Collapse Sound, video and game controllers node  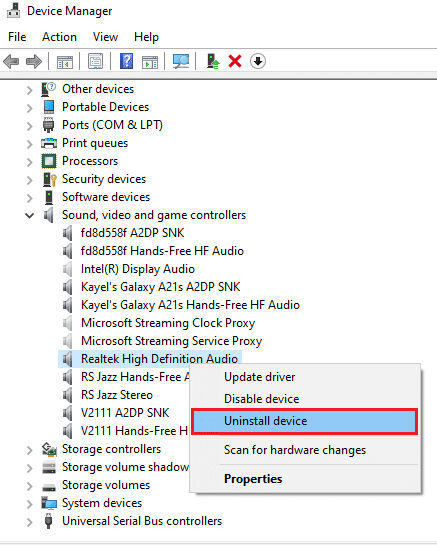click(30, 216)
